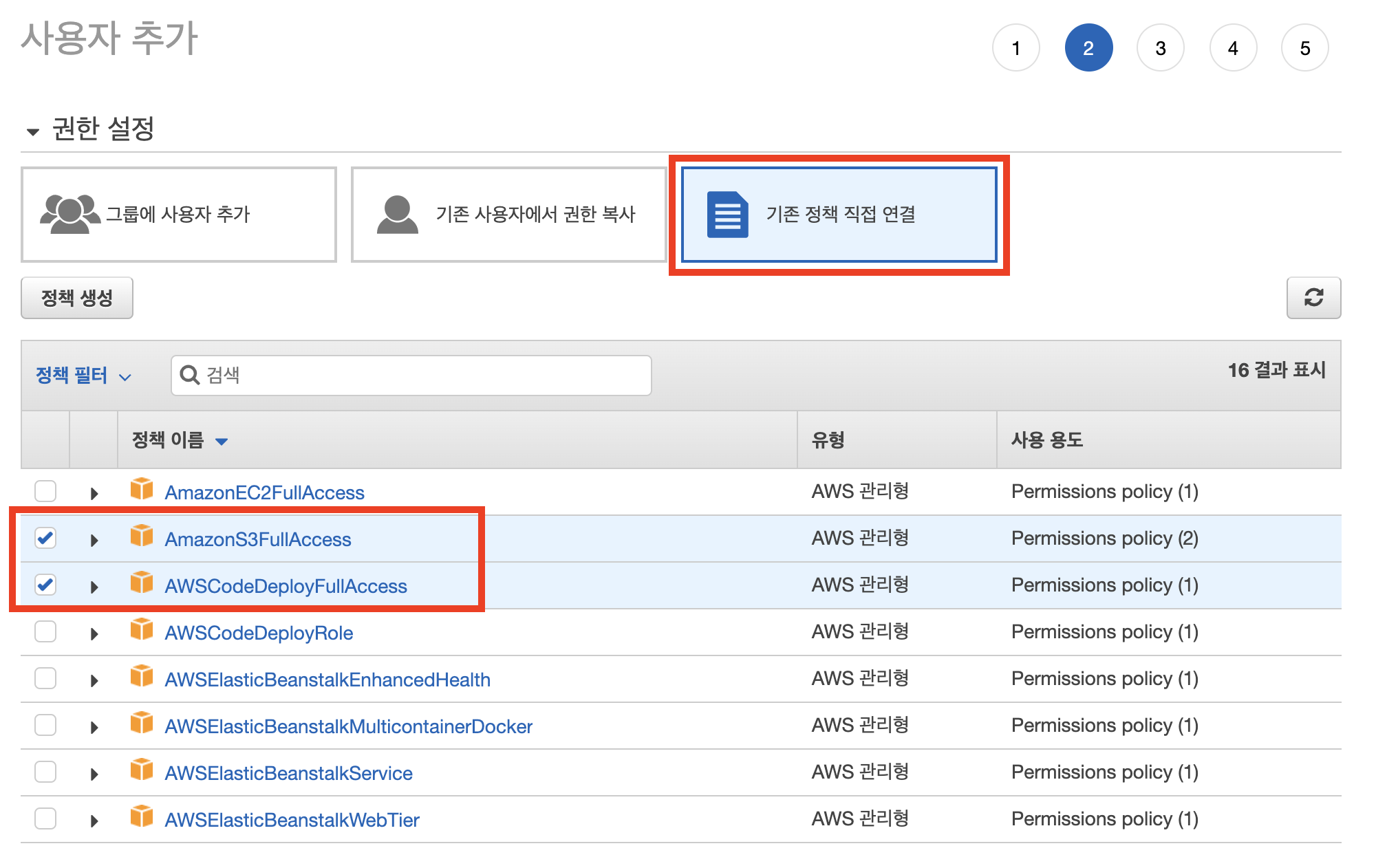Viewport: 1376px width, 868px height.
Task: Click the 16 결과 표시 result count
Action: click(x=1277, y=370)
